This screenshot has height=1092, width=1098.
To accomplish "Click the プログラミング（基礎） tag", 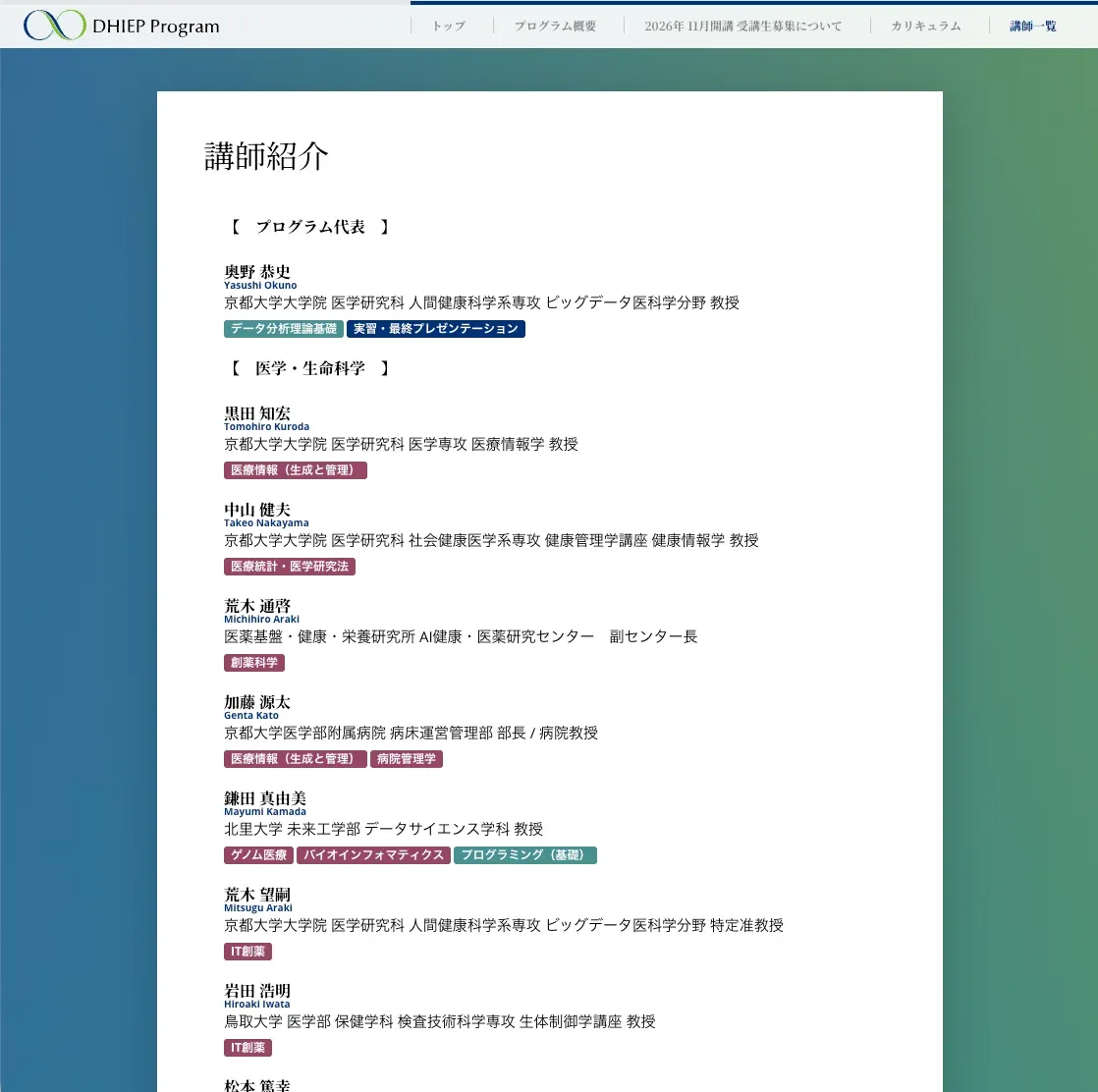I will click(x=525, y=855).
